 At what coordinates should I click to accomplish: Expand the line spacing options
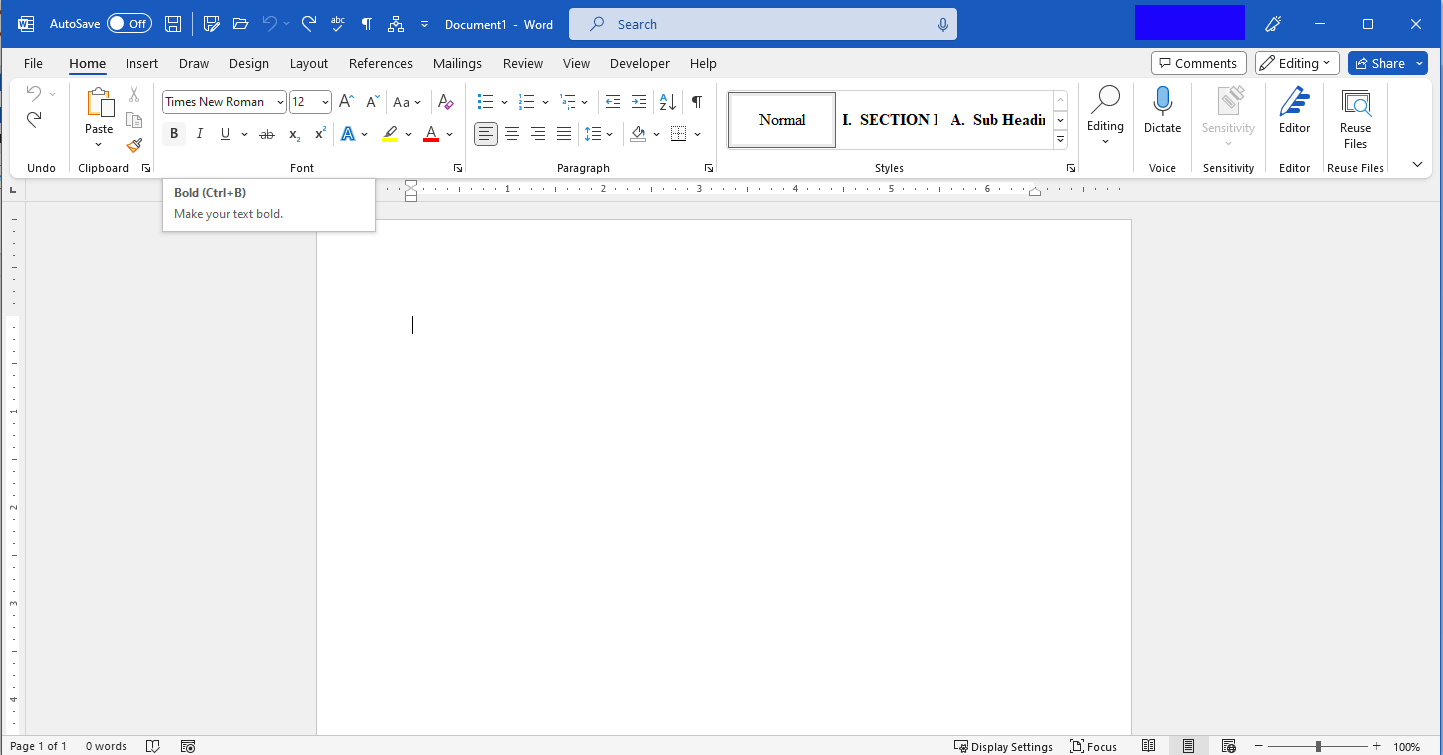(610, 133)
